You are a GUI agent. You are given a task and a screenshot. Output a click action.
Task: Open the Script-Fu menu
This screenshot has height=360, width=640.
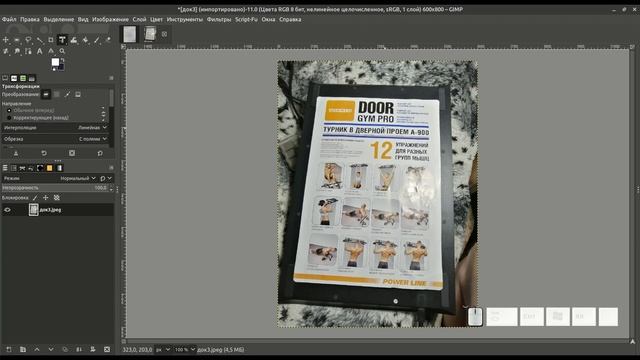[246, 19]
